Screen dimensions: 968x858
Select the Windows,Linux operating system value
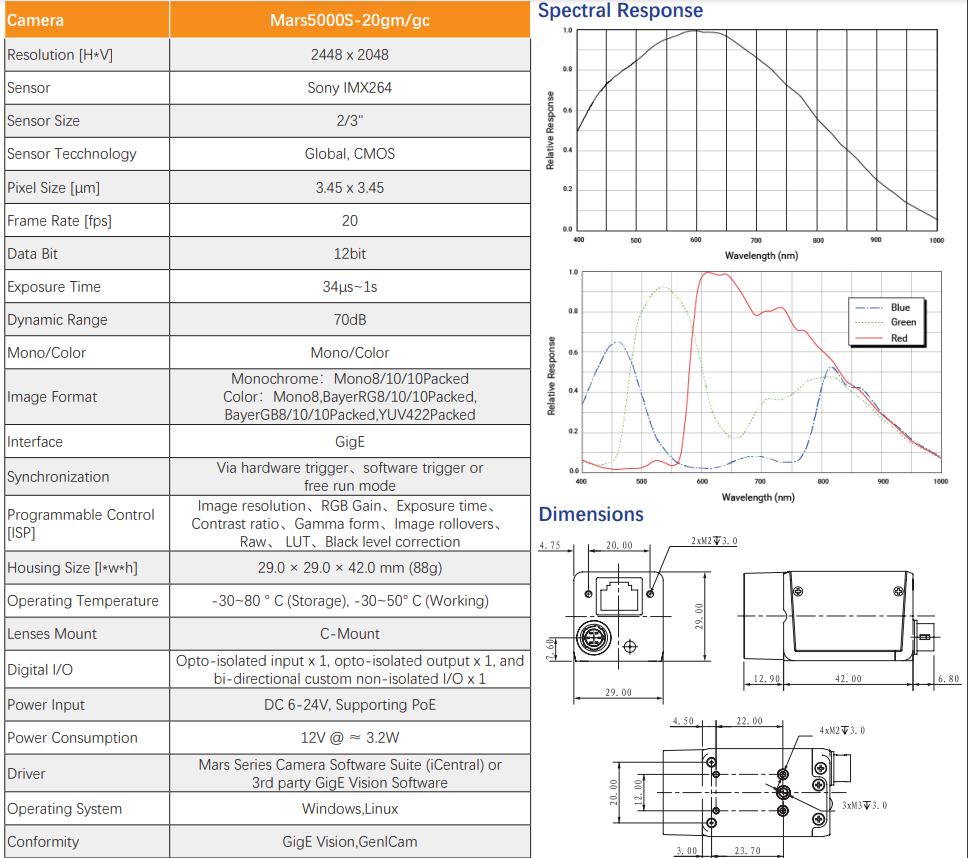click(350, 809)
